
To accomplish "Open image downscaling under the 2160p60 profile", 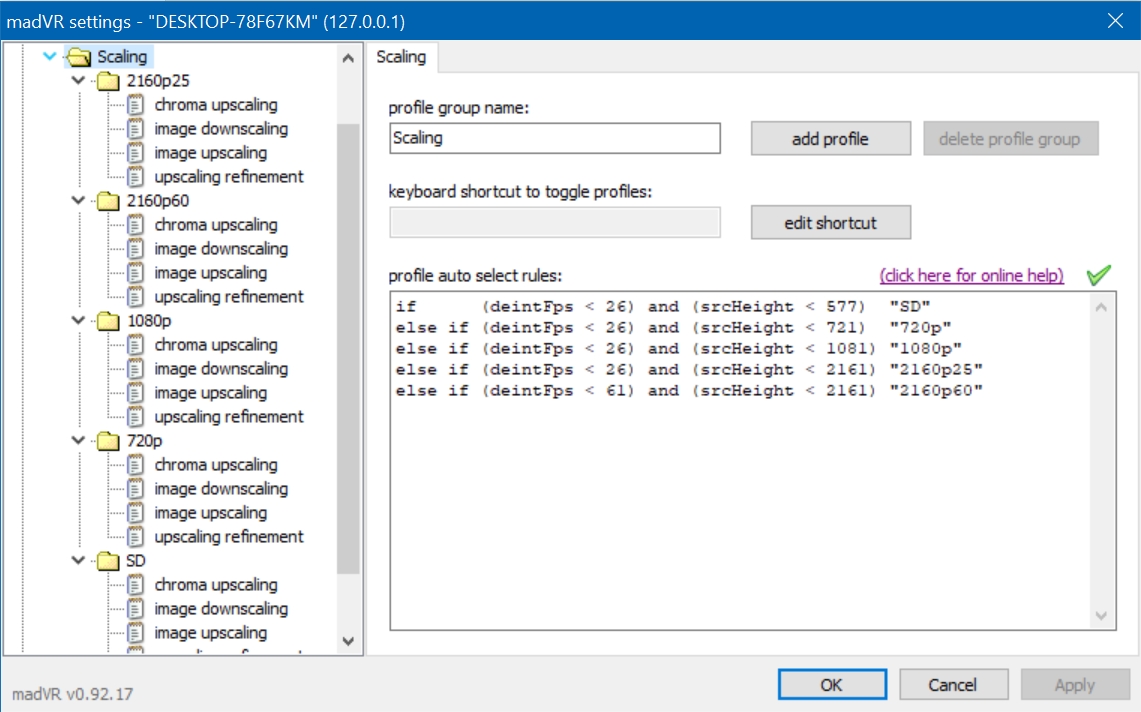I will coord(221,249).
